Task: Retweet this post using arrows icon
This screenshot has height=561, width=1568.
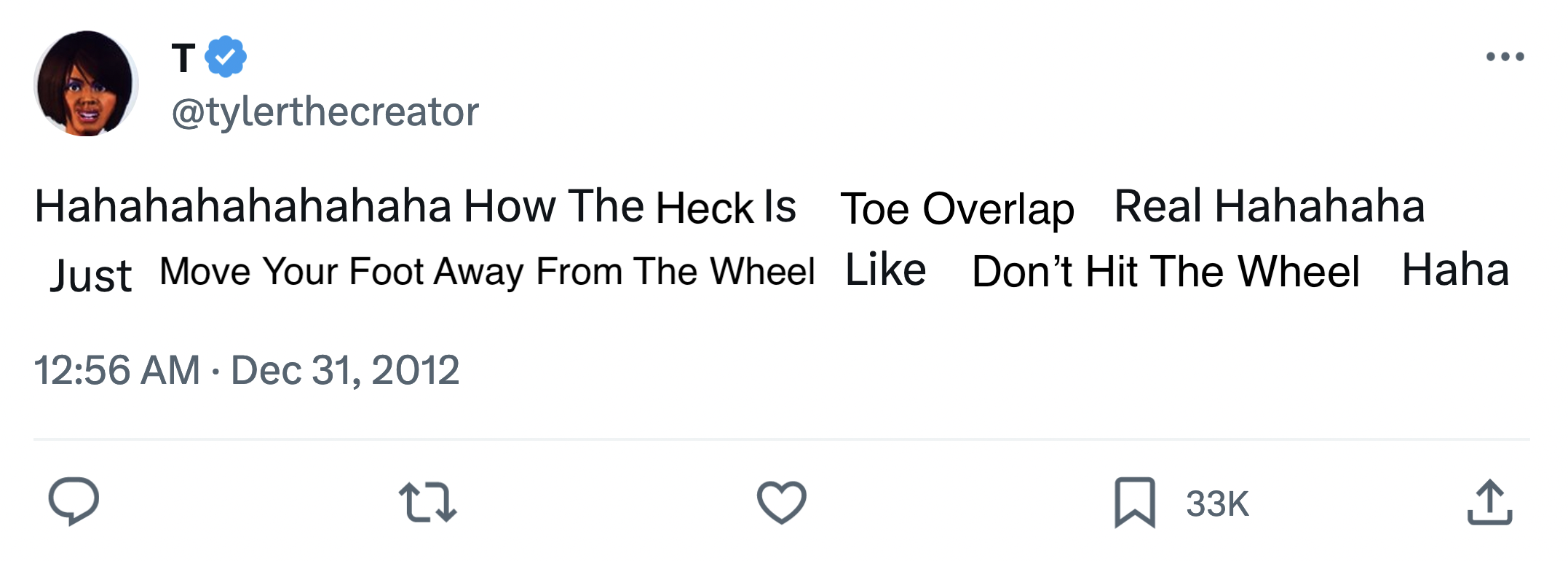Action: pyautogui.click(x=428, y=503)
